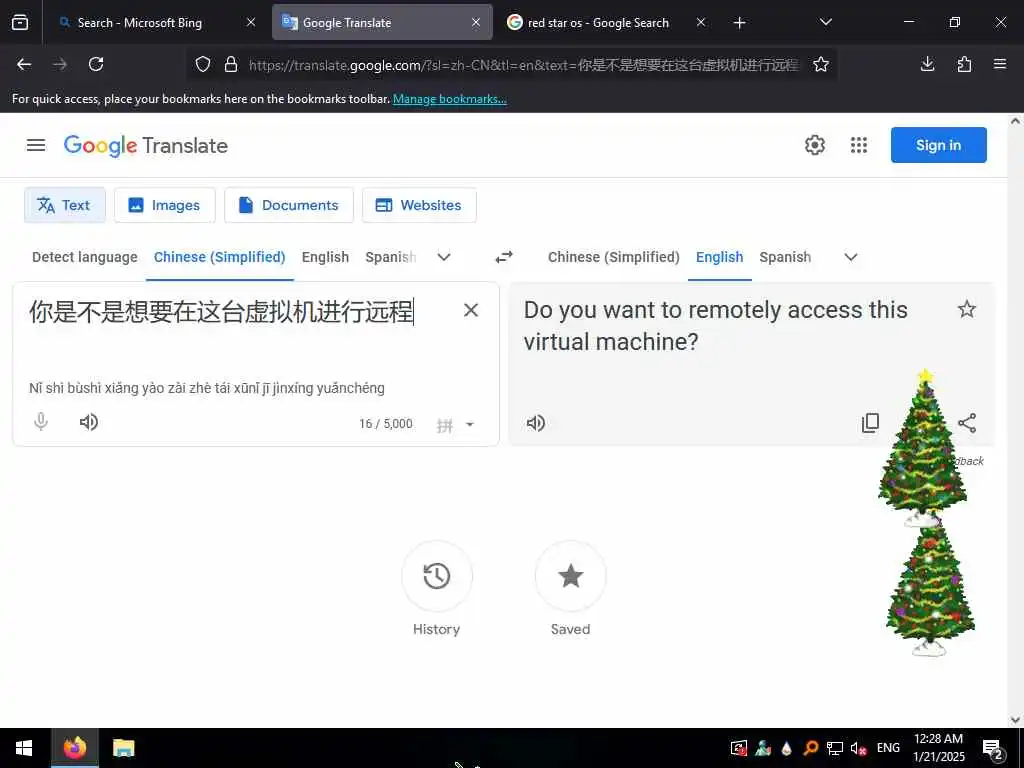
Task: Show tracking protection shield info
Action: pos(203,64)
